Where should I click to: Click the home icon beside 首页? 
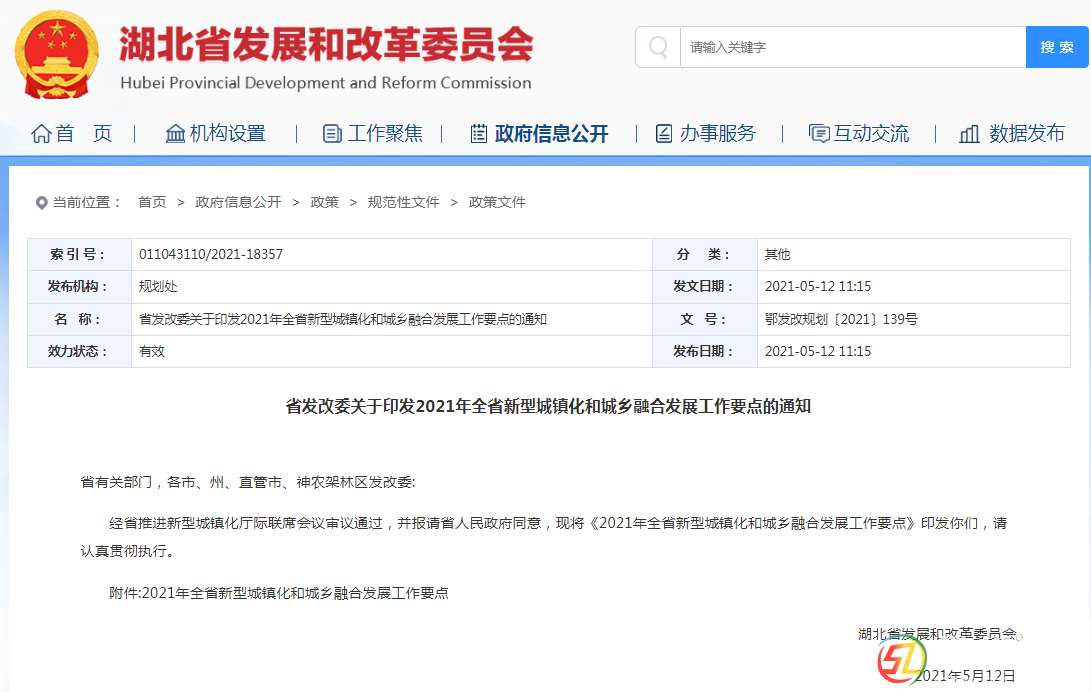point(41,134)
